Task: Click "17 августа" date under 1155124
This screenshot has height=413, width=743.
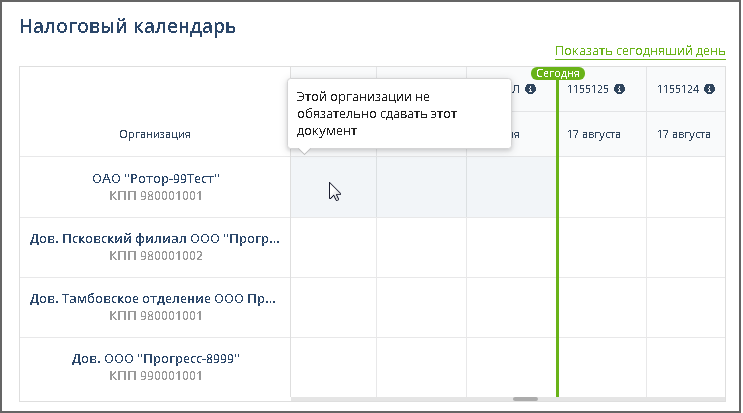Action: (x=684, y=134)
